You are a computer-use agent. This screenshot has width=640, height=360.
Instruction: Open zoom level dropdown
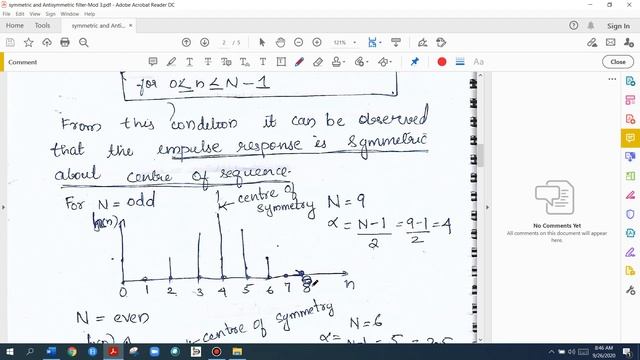pos(354,42)
